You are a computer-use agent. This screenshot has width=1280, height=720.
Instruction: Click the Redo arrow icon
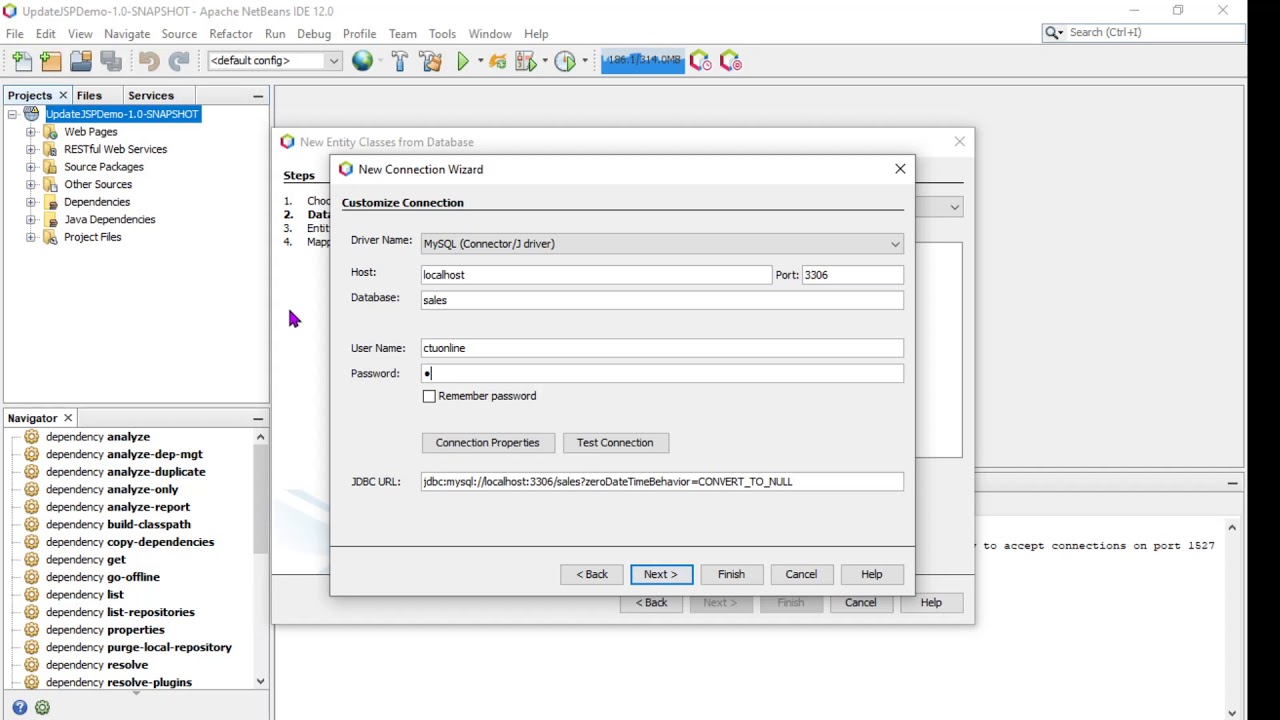179,61
